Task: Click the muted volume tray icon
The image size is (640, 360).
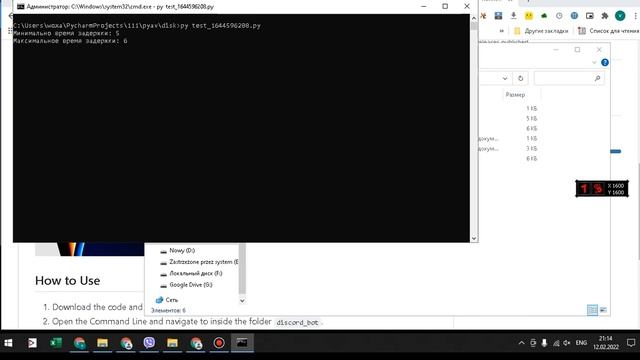Action: point(567,343)
